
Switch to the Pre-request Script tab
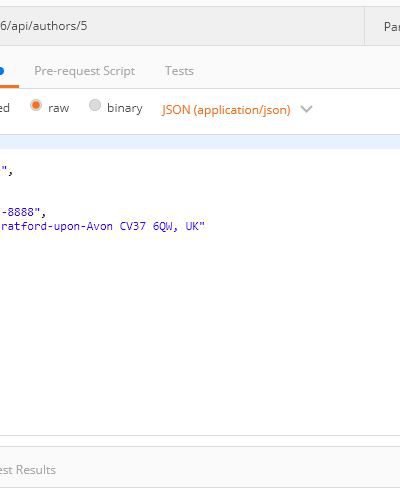[x=84, y=71]
